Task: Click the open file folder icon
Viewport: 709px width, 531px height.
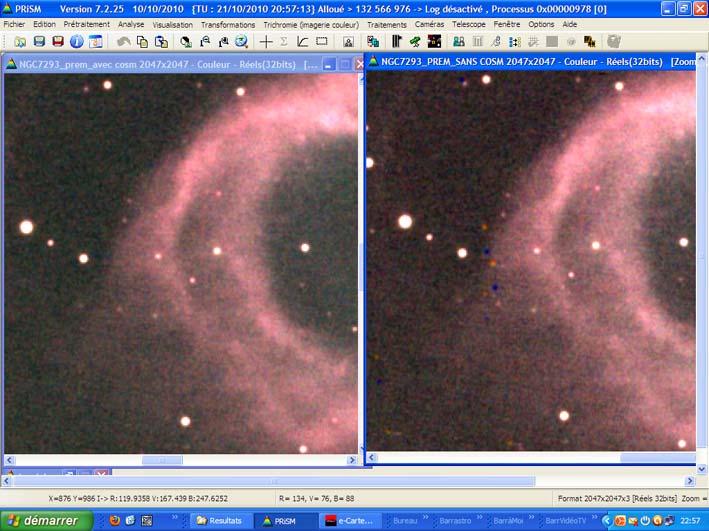Action: click(x=20, y=42)
